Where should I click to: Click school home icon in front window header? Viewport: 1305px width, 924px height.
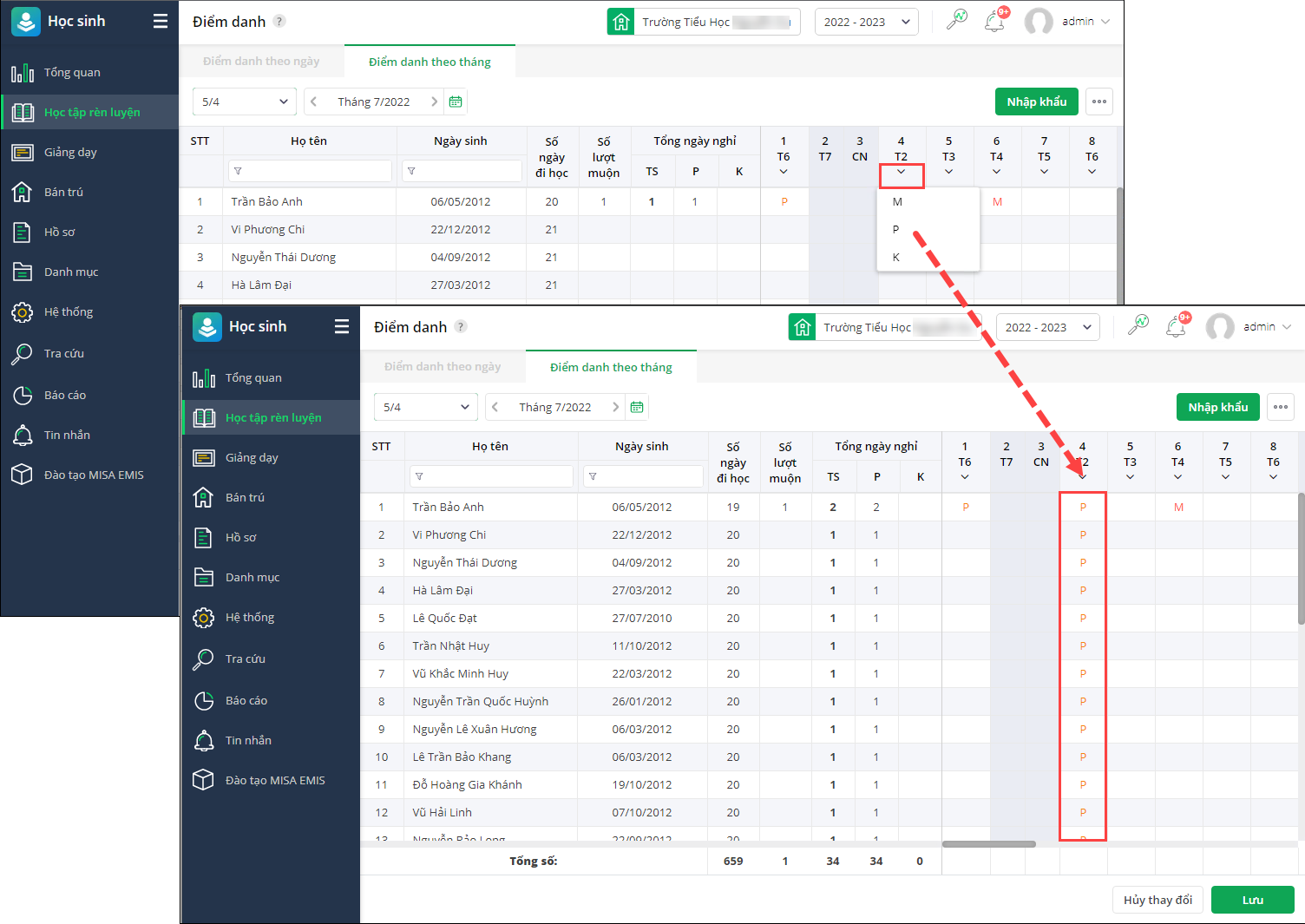click(x=803, y=327)
